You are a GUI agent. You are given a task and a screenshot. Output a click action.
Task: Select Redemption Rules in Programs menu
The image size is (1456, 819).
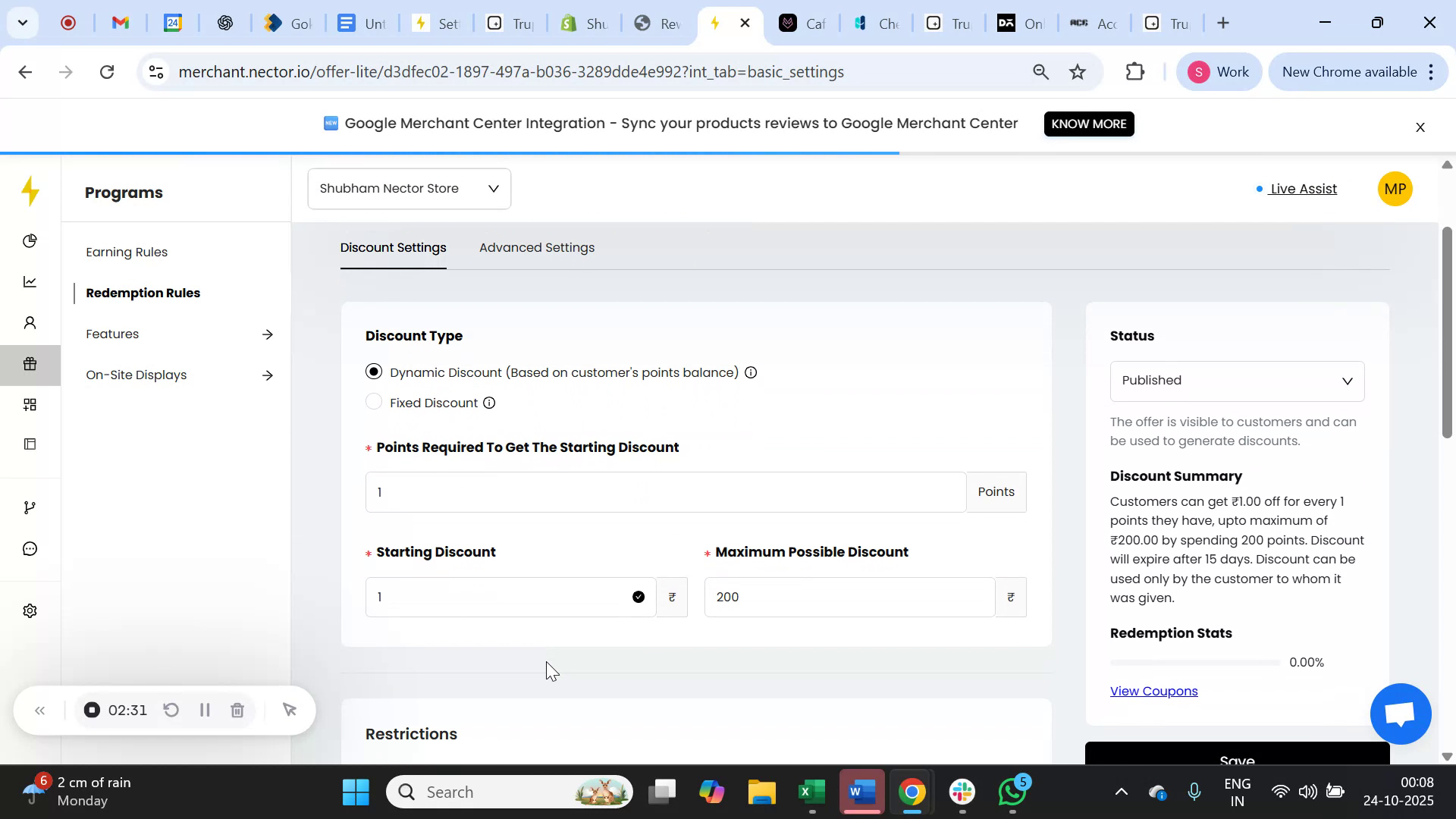[x=143, y=293]
